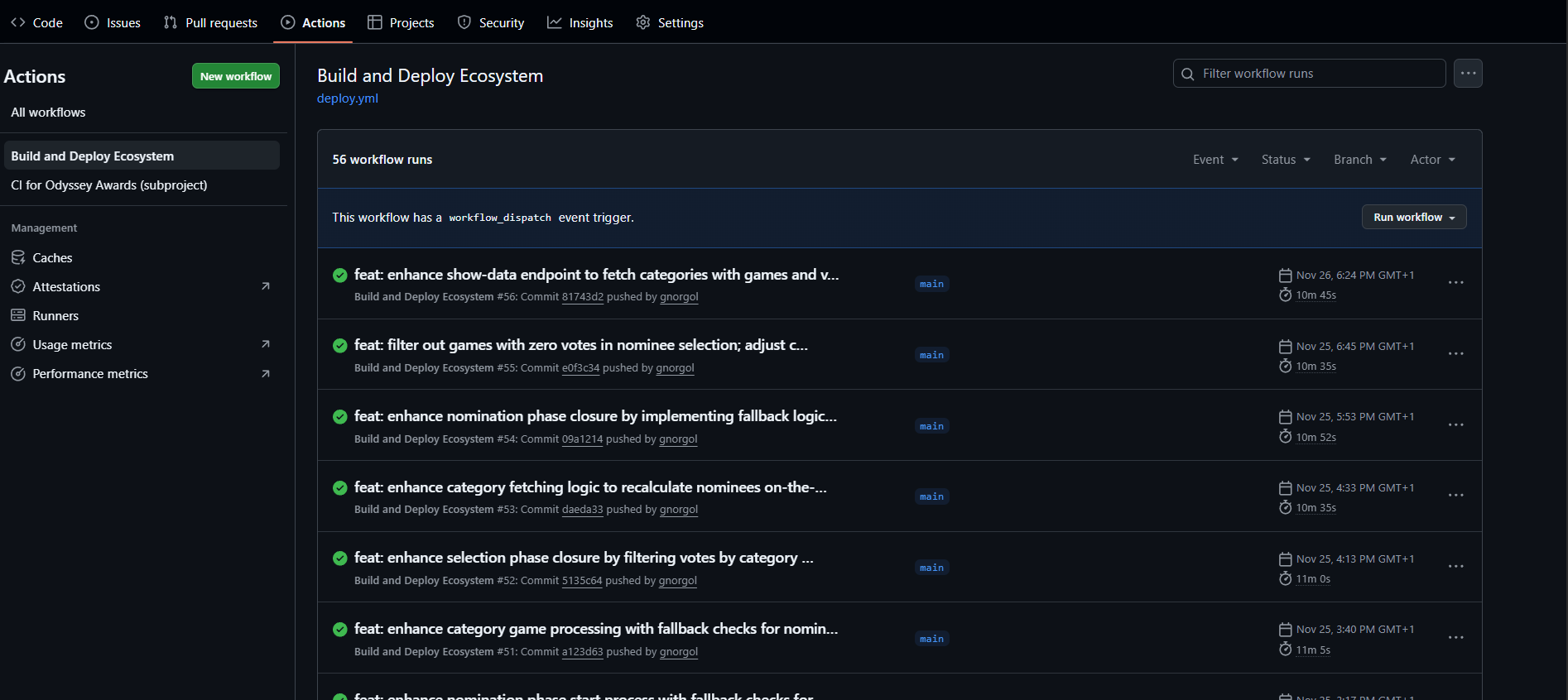Screen dimensions: 1568x700
Task: Open the three-dot menu for run #54
Action: coord(1456,425)
